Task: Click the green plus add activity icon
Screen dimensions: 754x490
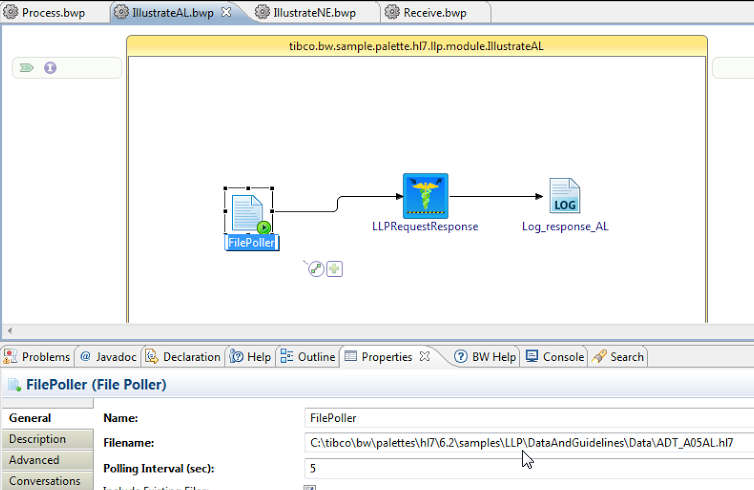Action: coord(335,268)
